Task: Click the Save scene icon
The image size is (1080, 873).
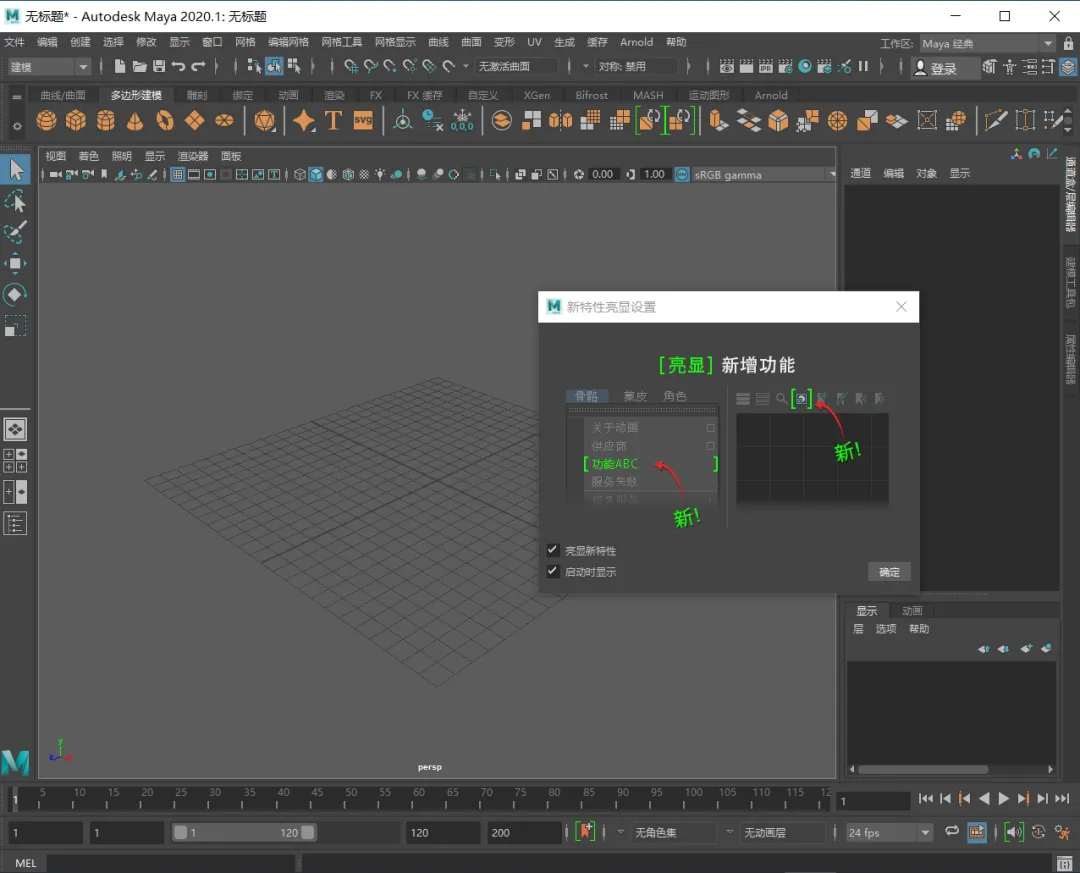Action: coord(158,67)
